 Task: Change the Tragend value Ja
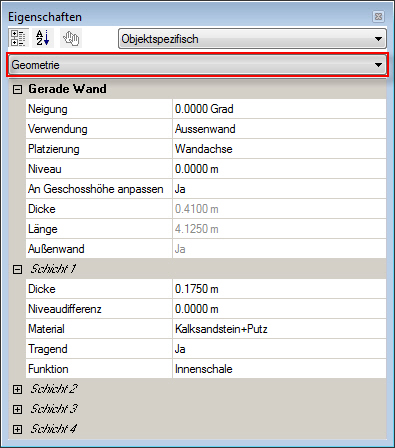279,349
